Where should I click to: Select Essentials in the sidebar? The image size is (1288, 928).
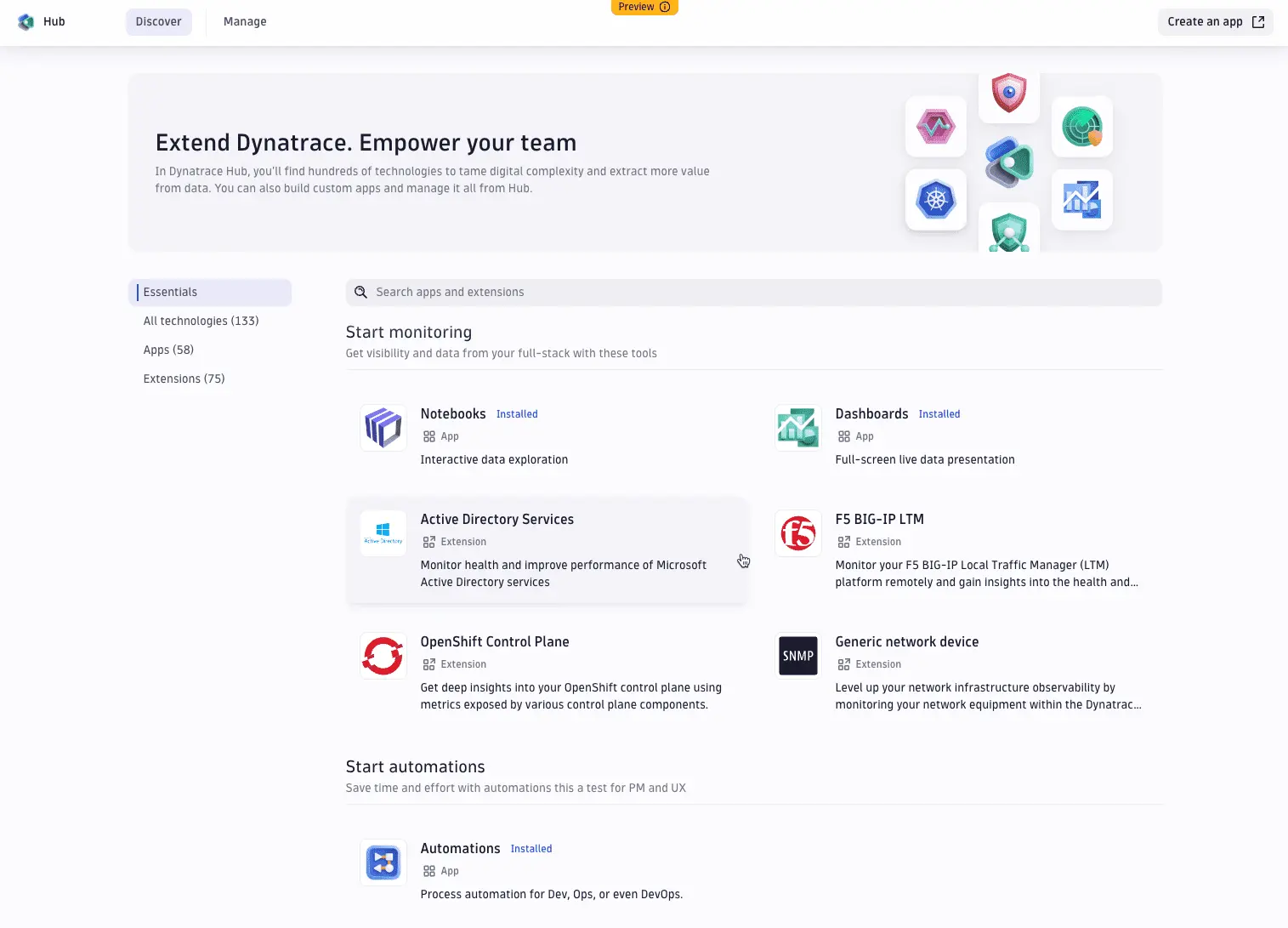210,292
